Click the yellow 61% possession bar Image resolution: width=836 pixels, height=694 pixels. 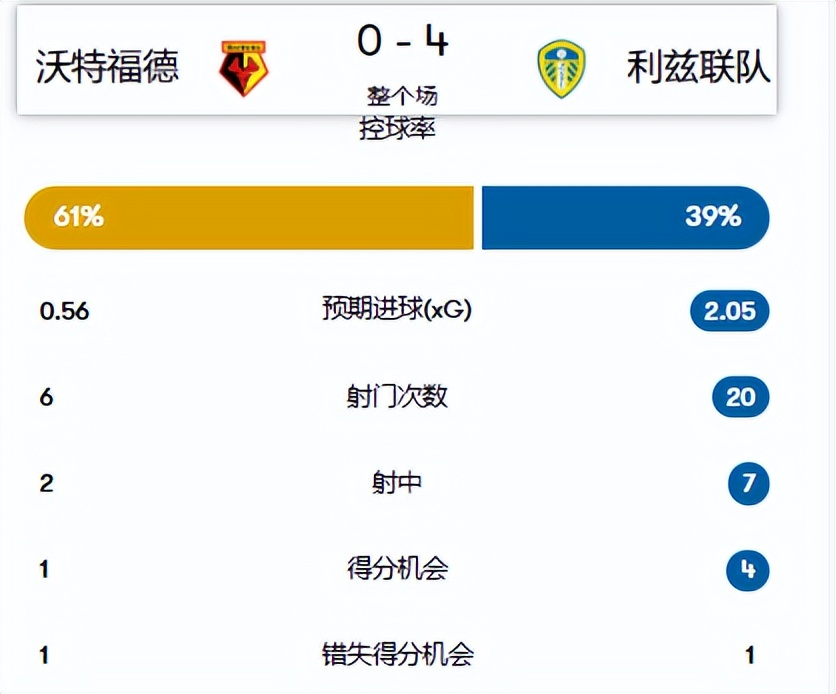coord(248,217)
